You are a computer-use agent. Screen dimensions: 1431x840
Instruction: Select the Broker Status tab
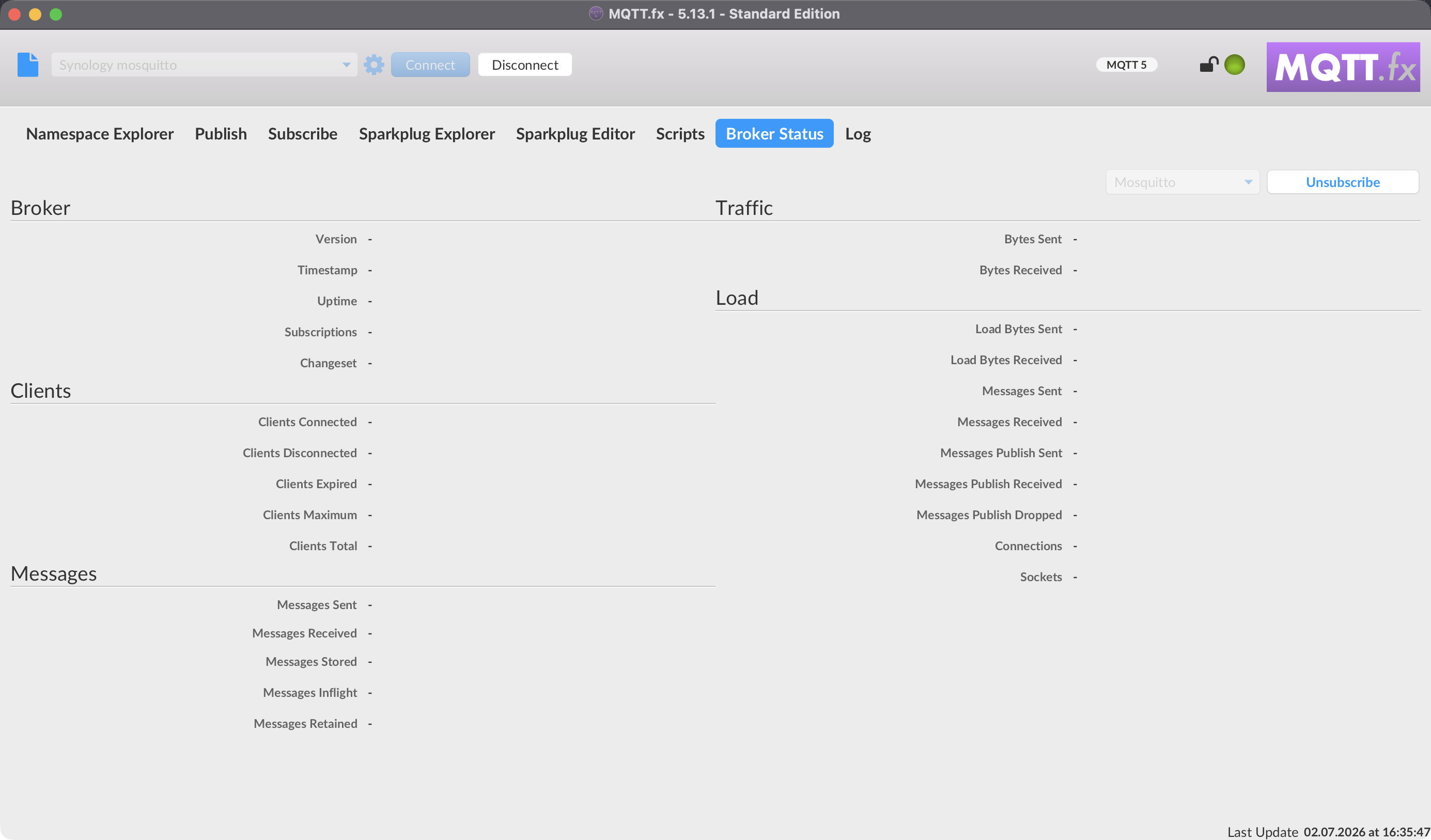point(774,133)
